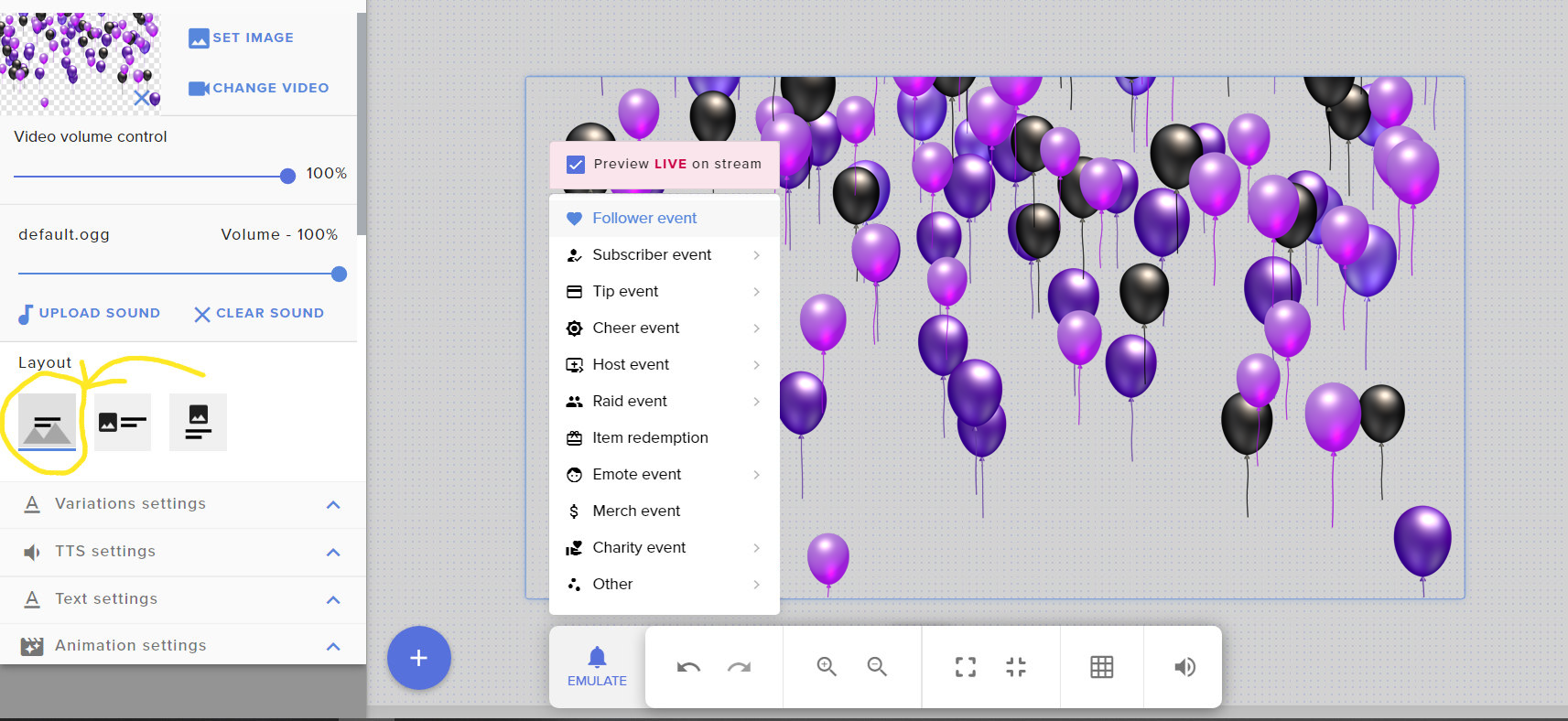Click the video volume control slider handle

click(287, 176)
